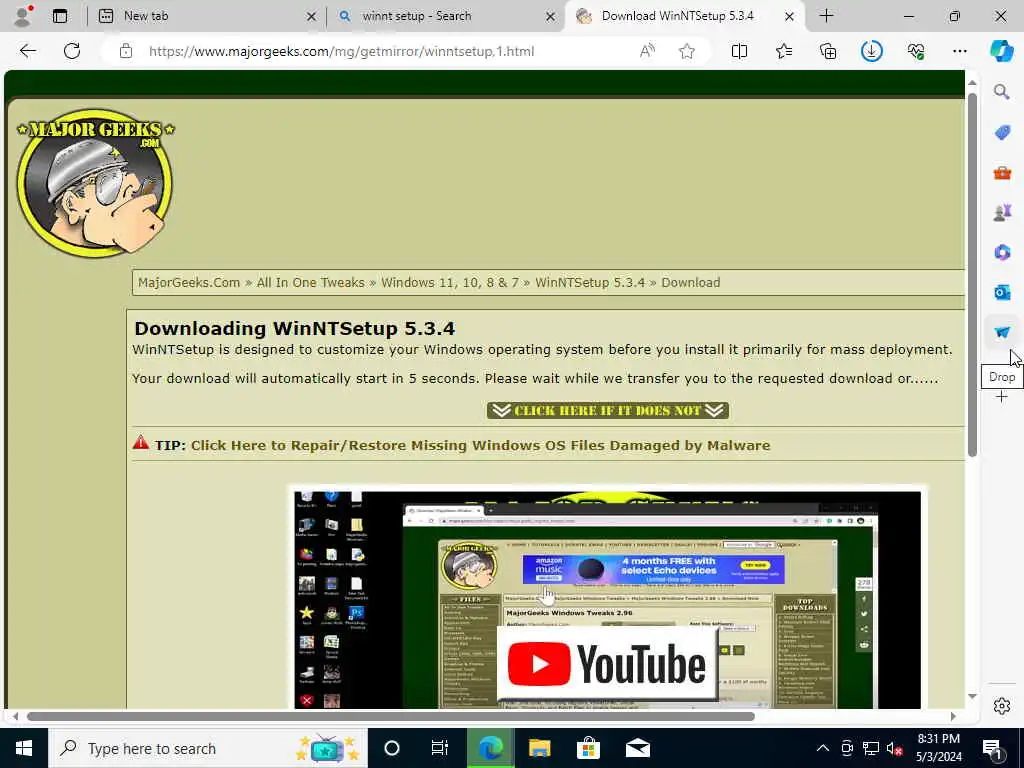The height and width of the screenshot is (768, 1024).
Task: Open the Favorites list
Action: pyautogui.click(x=784, y=51)
